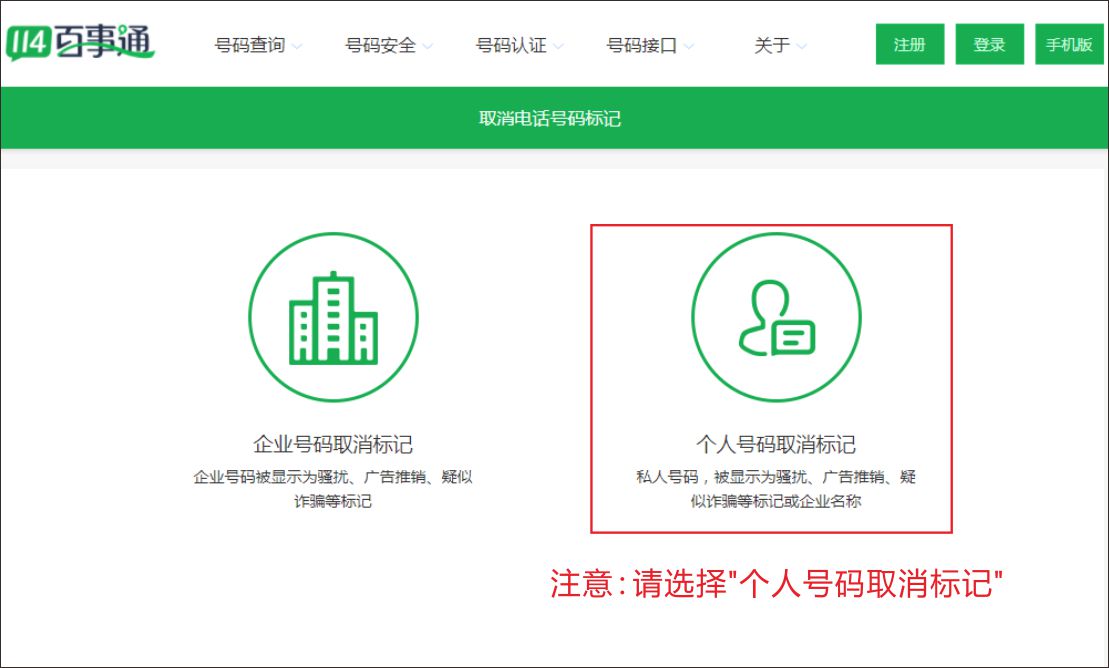Open the 关于 menu
The image size is (1109, 668).
(x=772, y=45)
